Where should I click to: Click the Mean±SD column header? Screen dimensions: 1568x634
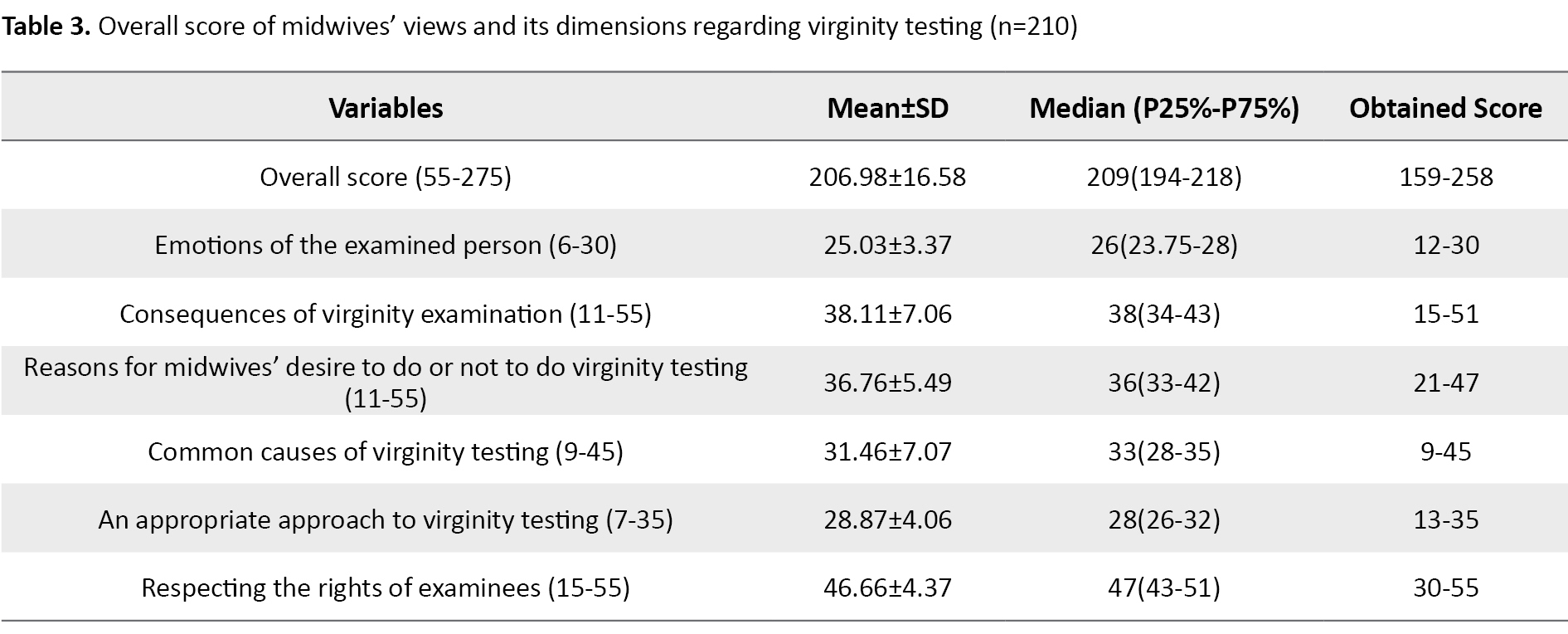pos(887,108)
